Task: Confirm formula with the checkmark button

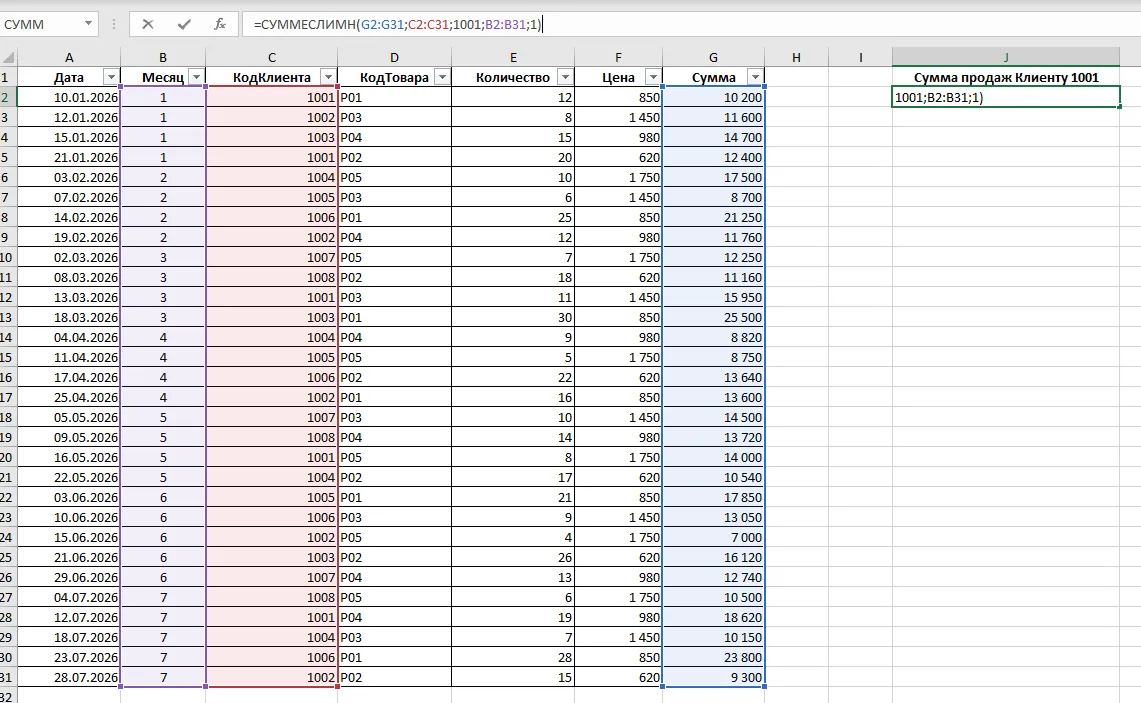Action: pos(184,24)
